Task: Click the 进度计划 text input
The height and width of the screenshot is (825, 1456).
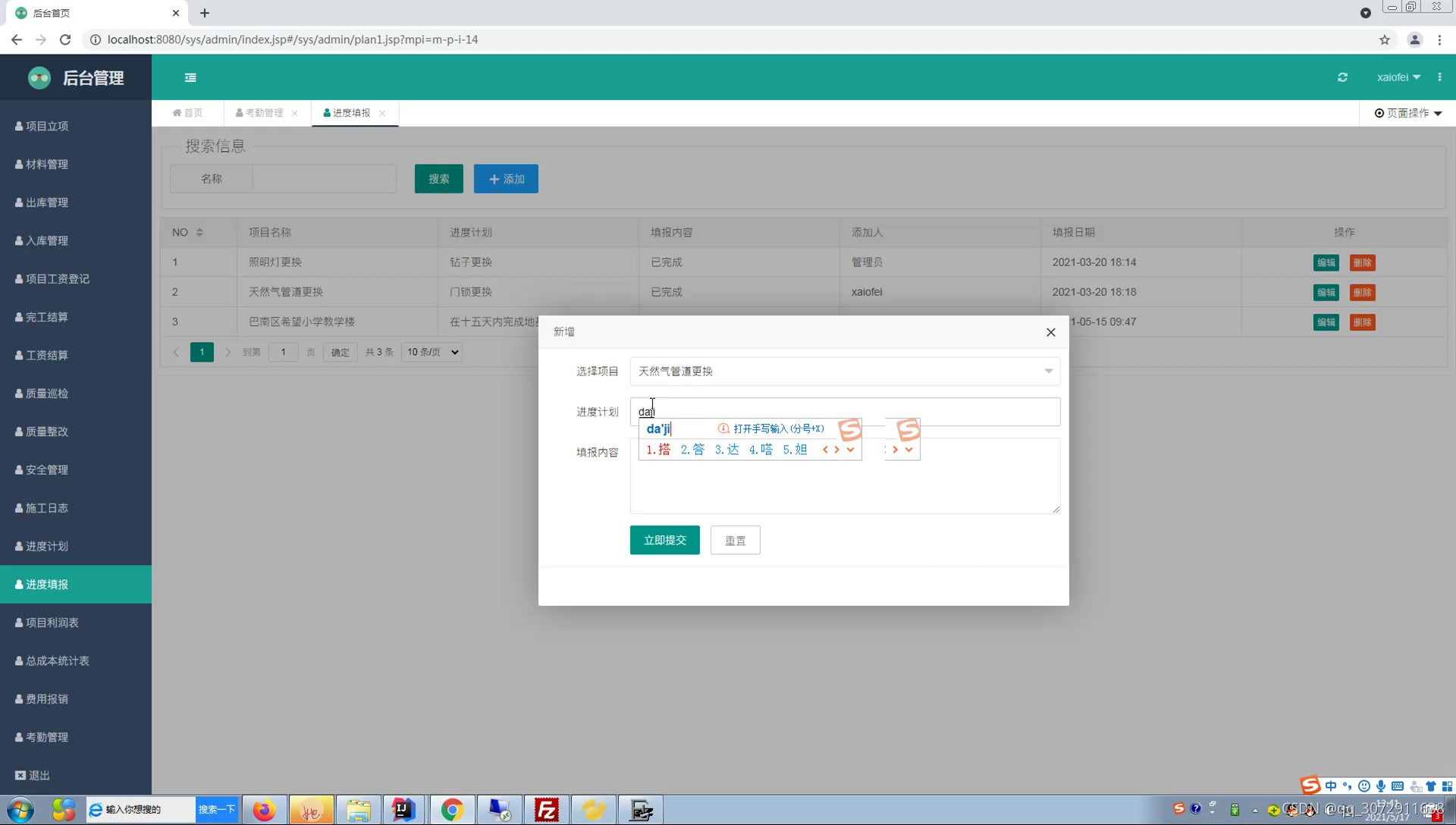Action: tap(845, 412)
